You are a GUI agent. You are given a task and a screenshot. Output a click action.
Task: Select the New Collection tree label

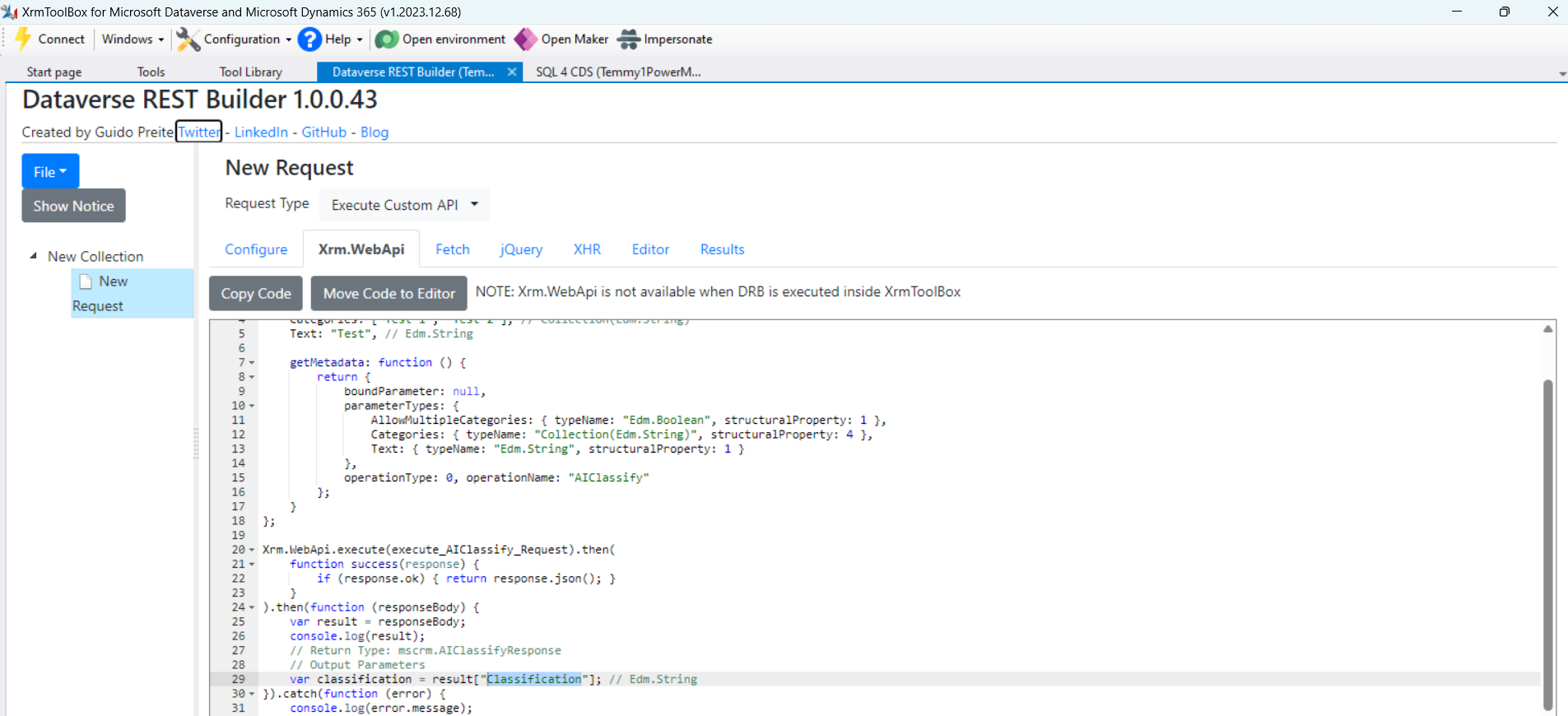point(95,256)
